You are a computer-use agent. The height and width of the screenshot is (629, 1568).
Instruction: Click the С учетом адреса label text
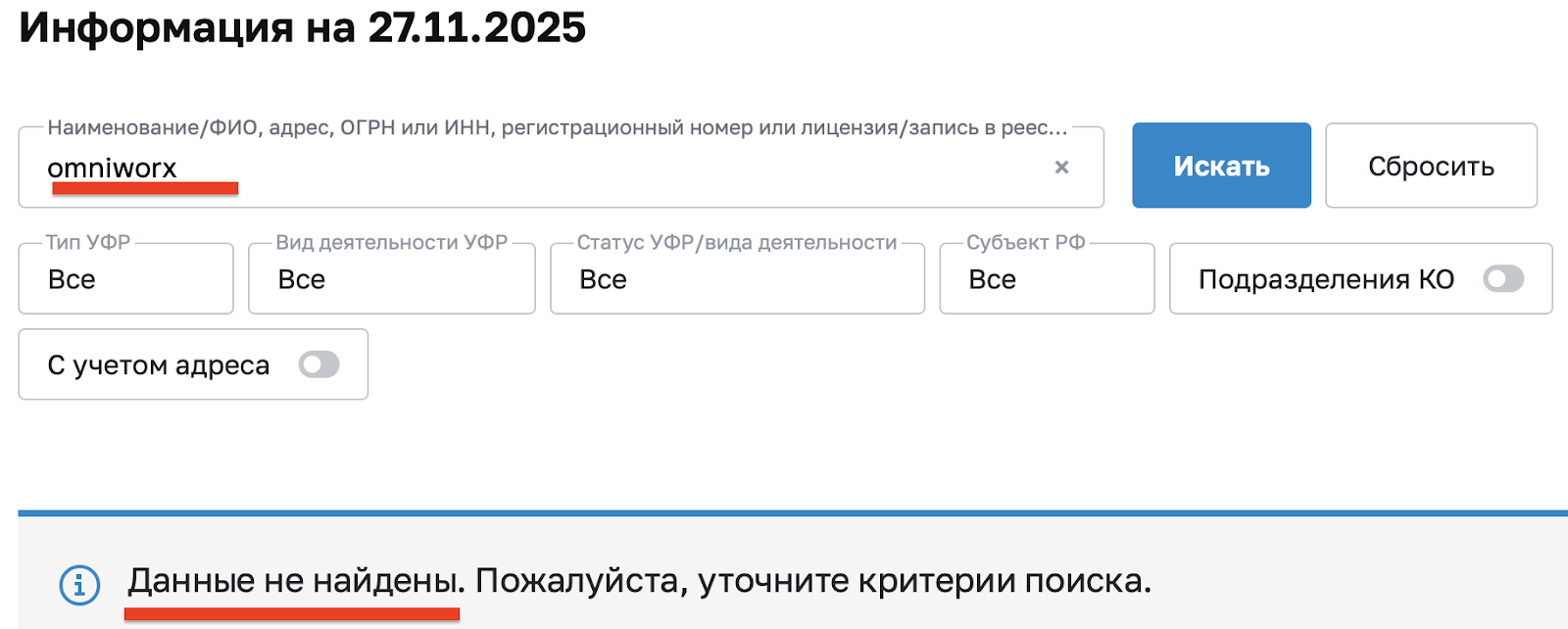tap(158, 365)
